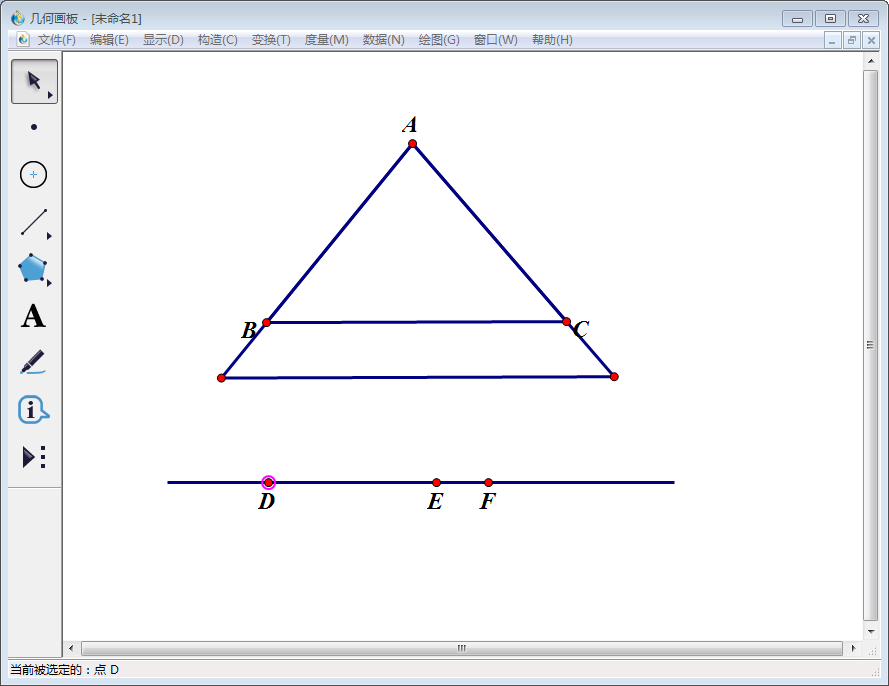Click the label E
The image size is (889, 686).
point(435,501)
